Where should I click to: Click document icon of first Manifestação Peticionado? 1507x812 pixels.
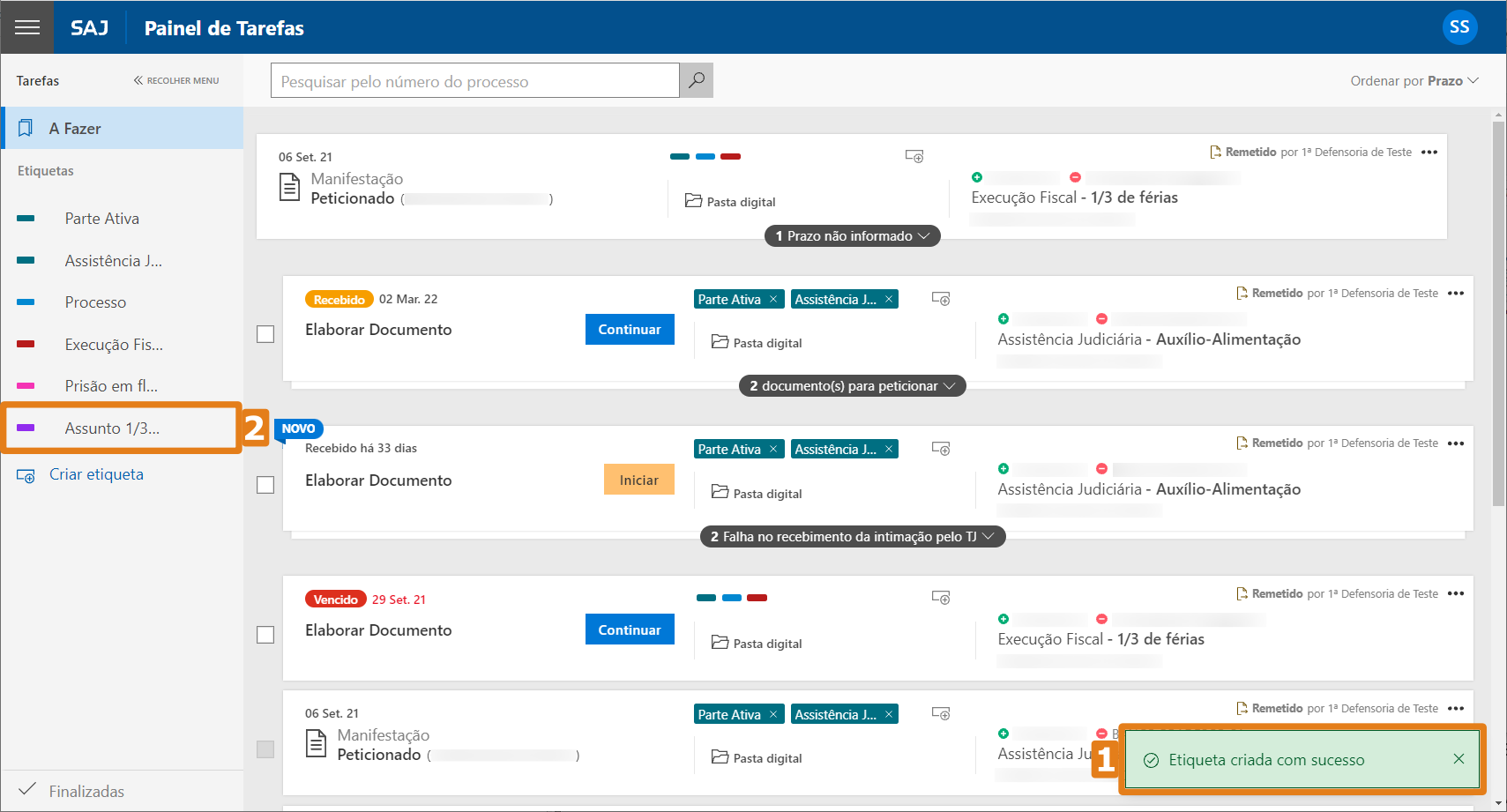pyautogui.click(x=289, y=188)
